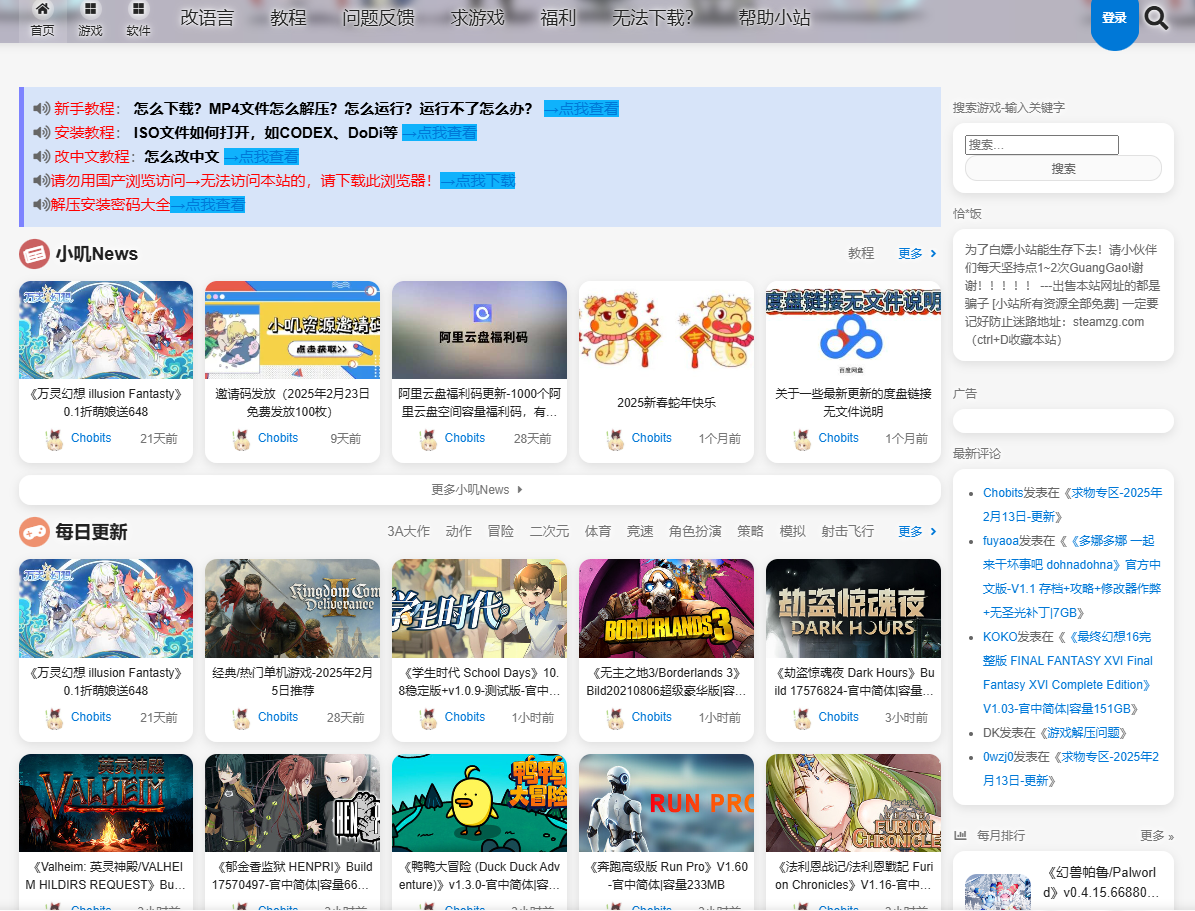This screenshot has width=1195, height=911.
Task: Open the 改语言 menu item
Action: point(207,18)
